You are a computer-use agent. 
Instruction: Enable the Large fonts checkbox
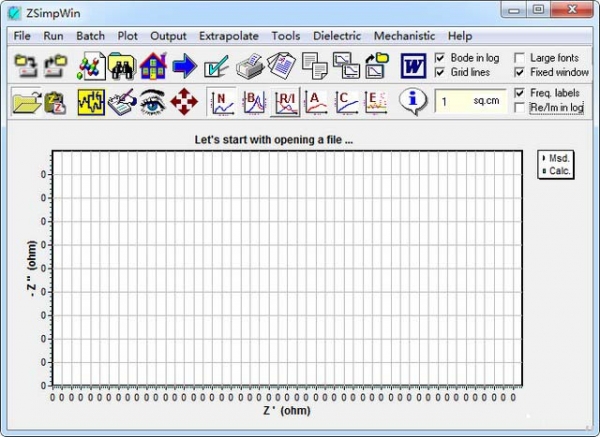coord(519,58)
